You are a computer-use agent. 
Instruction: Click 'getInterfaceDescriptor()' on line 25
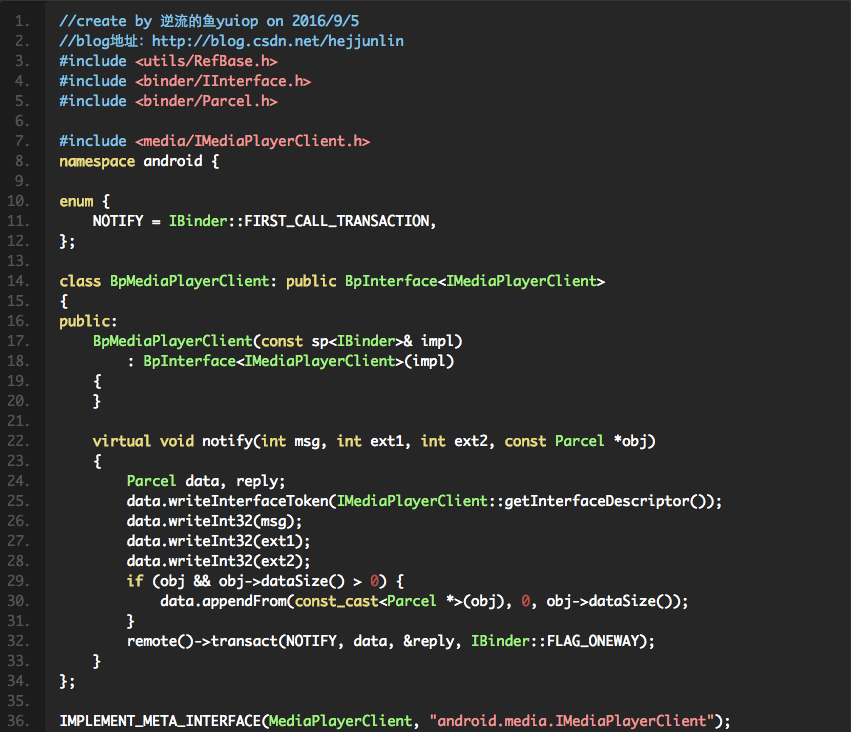pyautogui.click(x=605, y=501)
